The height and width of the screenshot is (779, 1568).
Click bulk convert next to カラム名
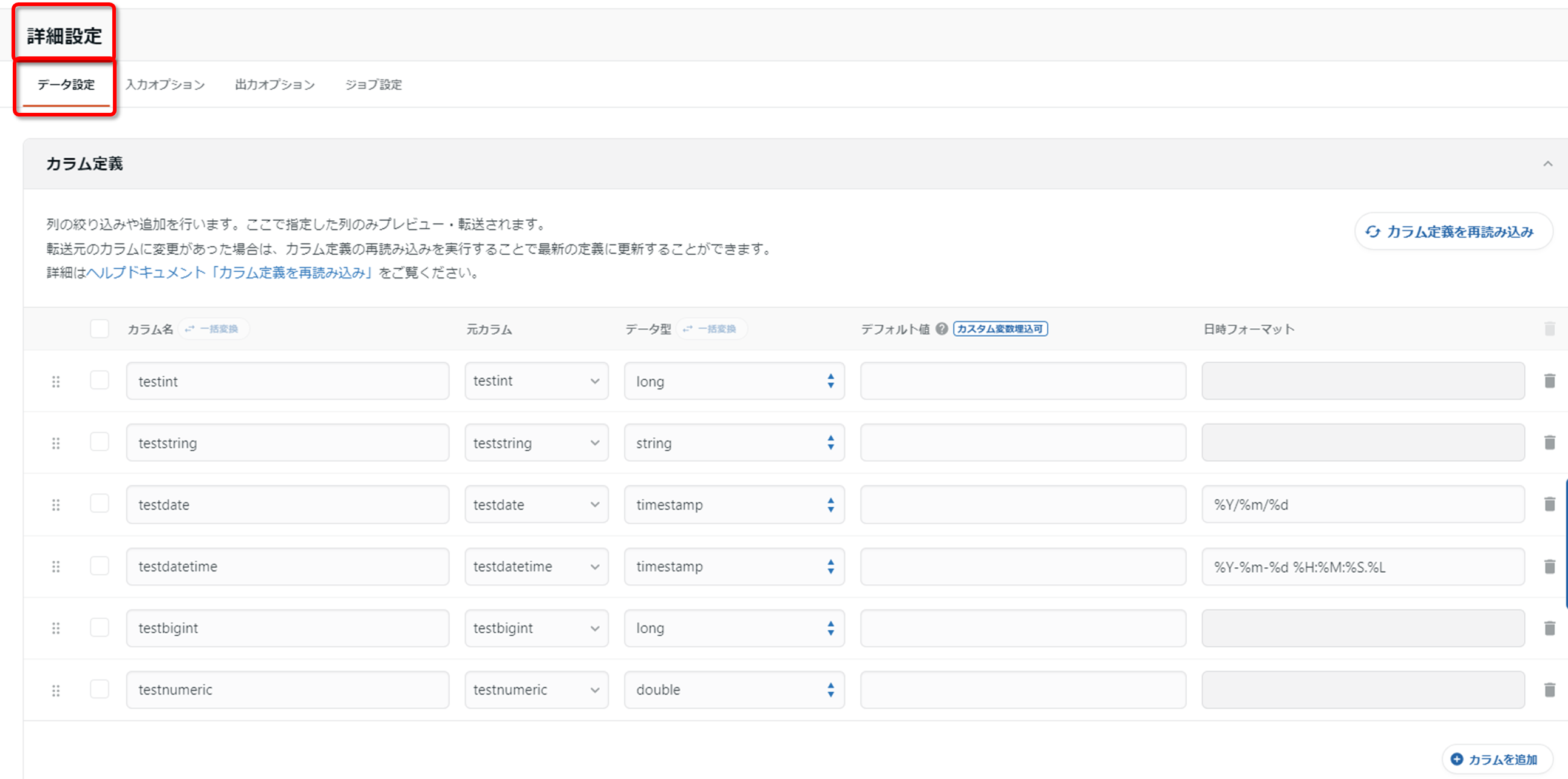[x=213, y=329]
